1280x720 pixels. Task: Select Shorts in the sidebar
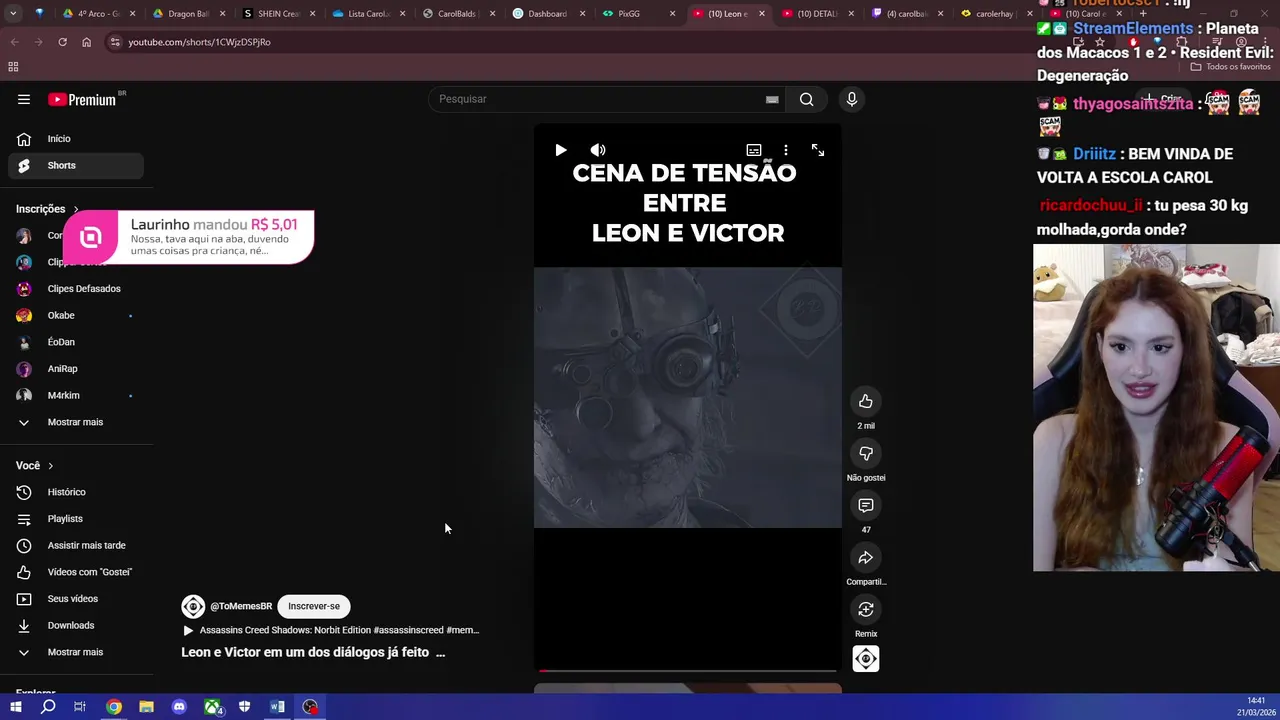coord(76,165)
